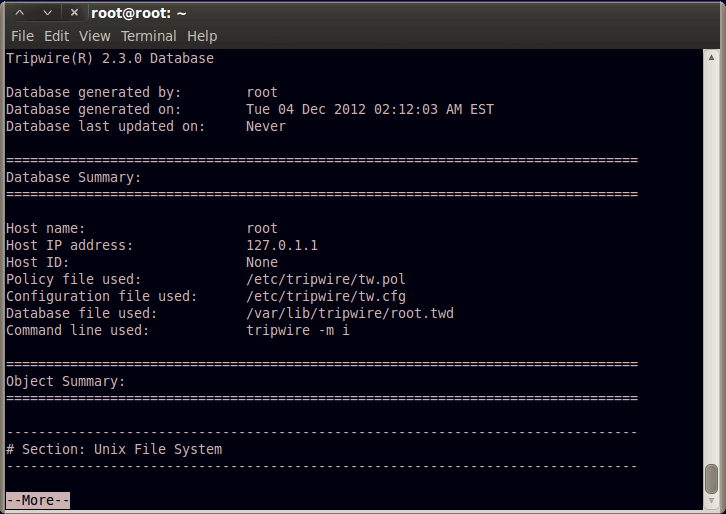The image size is (726, 514).
Task: Open the Terminal menu
Action: (x=149, y=36)
